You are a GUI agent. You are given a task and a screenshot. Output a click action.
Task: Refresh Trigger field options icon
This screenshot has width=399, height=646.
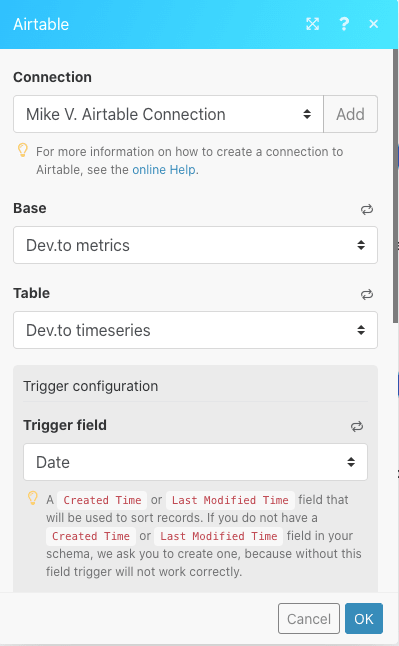click(357, 426)
